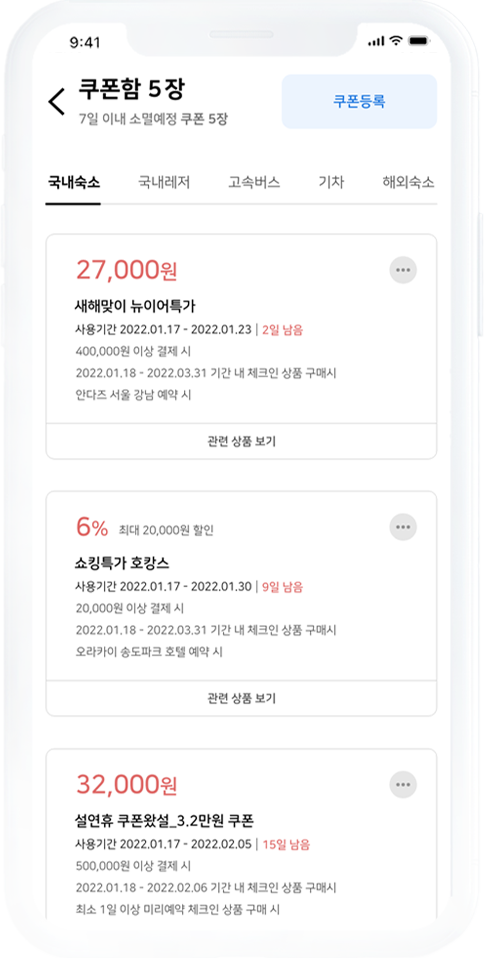Switch to the 고속버스 tab
This screenshot has height=958, width=484.
pyautogui.click(x=254, y=183)
